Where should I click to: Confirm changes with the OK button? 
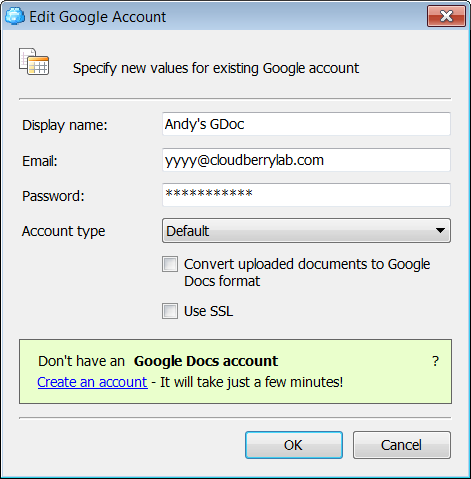(x=294, y=445)
